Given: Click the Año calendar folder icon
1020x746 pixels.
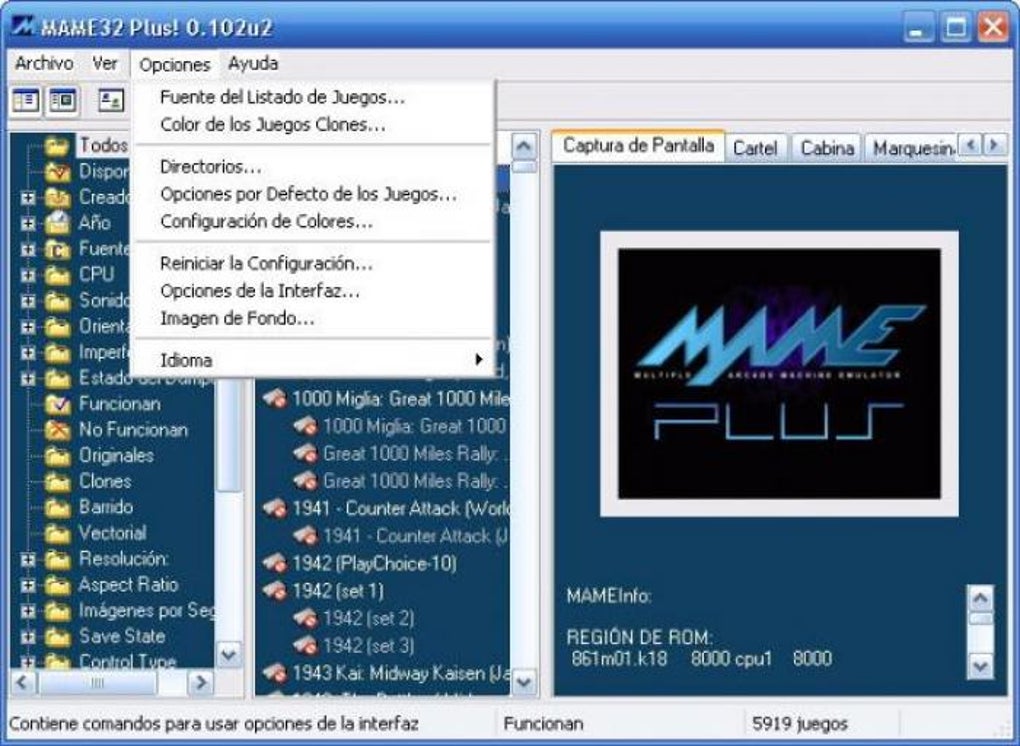Looking at the screenshot, I should point(57,223).
